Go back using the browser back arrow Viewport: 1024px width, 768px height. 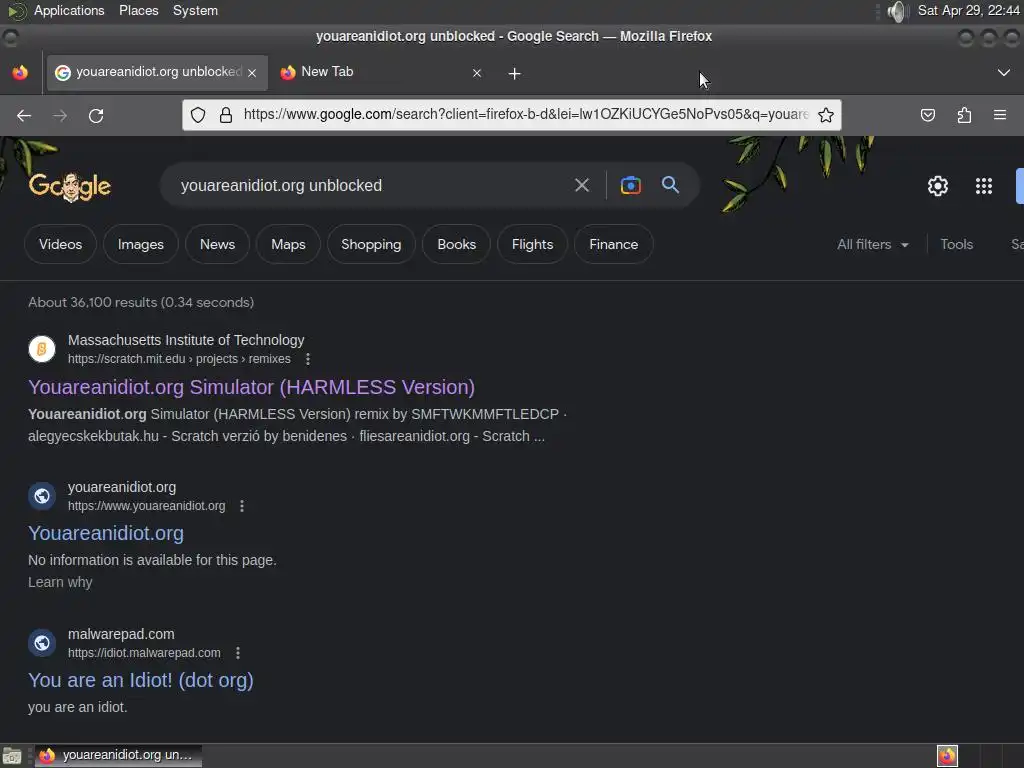tap(24, 116)
